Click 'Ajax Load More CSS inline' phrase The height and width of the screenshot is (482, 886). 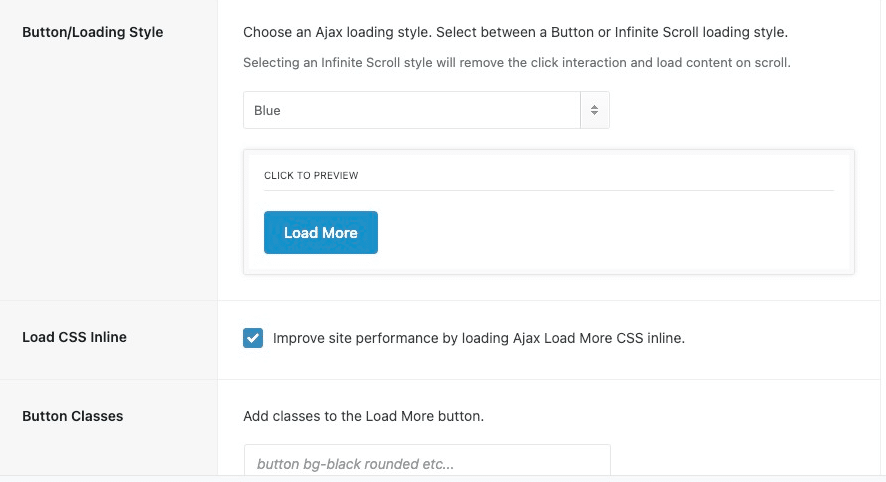click(600, 338)
